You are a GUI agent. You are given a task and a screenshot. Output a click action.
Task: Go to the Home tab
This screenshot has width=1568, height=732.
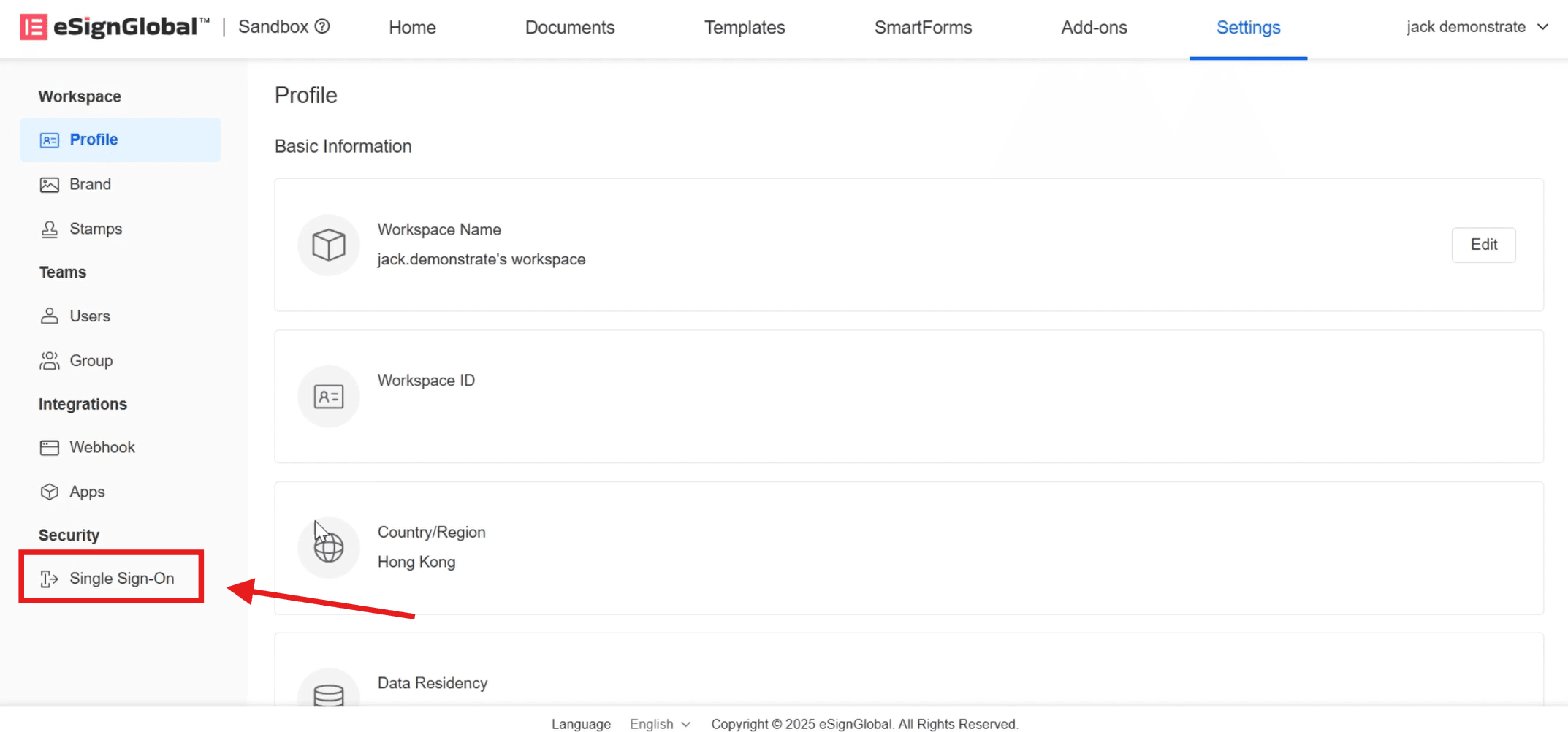tap(412, 28)
